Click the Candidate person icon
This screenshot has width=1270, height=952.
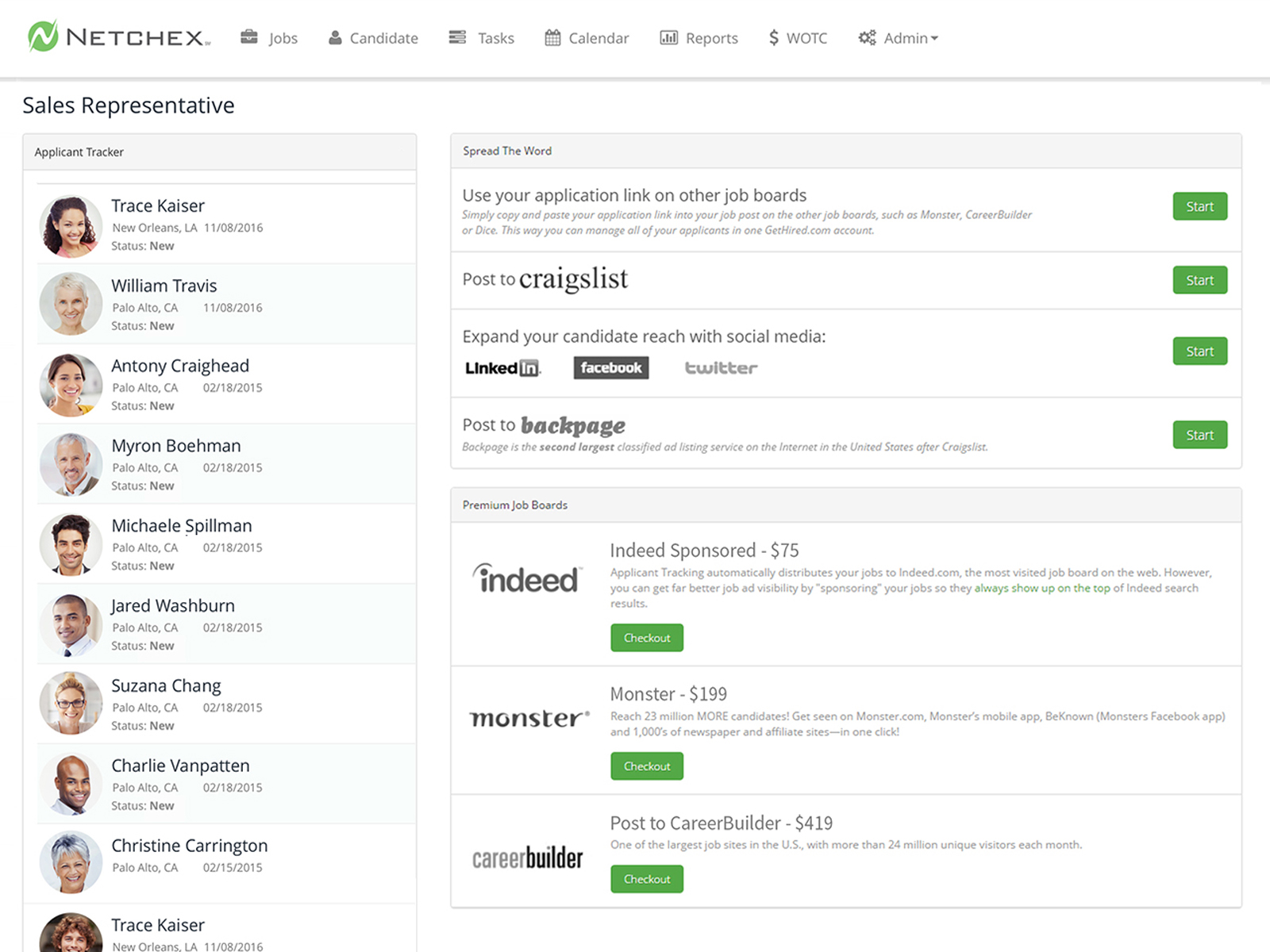(x=335, y=37)
